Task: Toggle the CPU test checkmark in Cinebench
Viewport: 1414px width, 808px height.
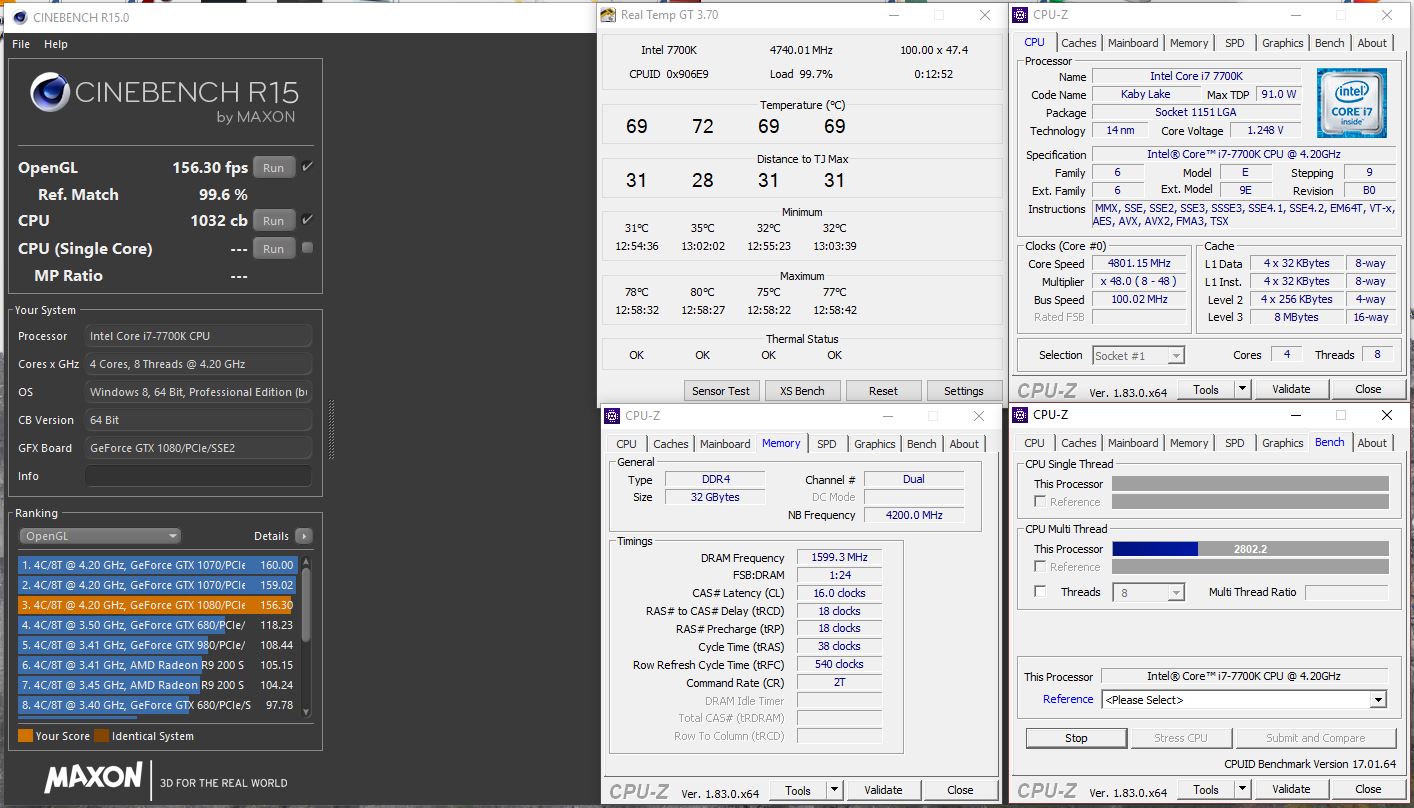Action: 308,220
